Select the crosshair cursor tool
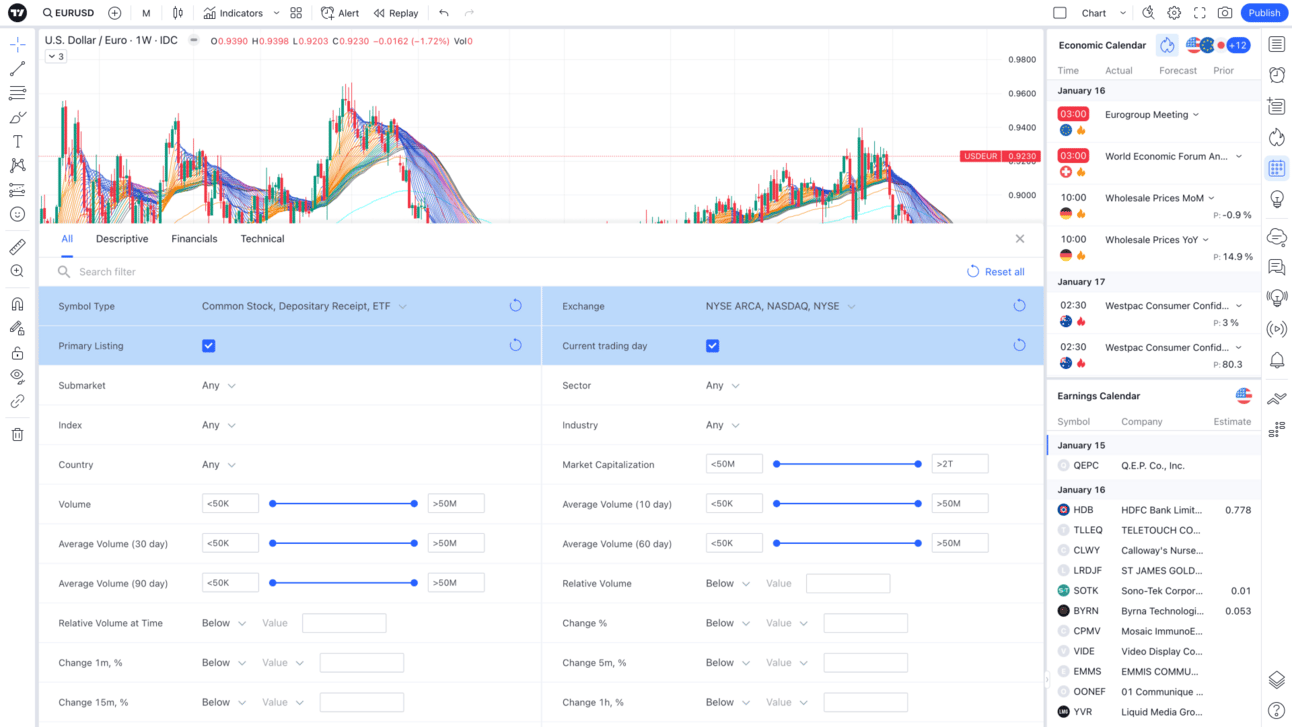 17,45
